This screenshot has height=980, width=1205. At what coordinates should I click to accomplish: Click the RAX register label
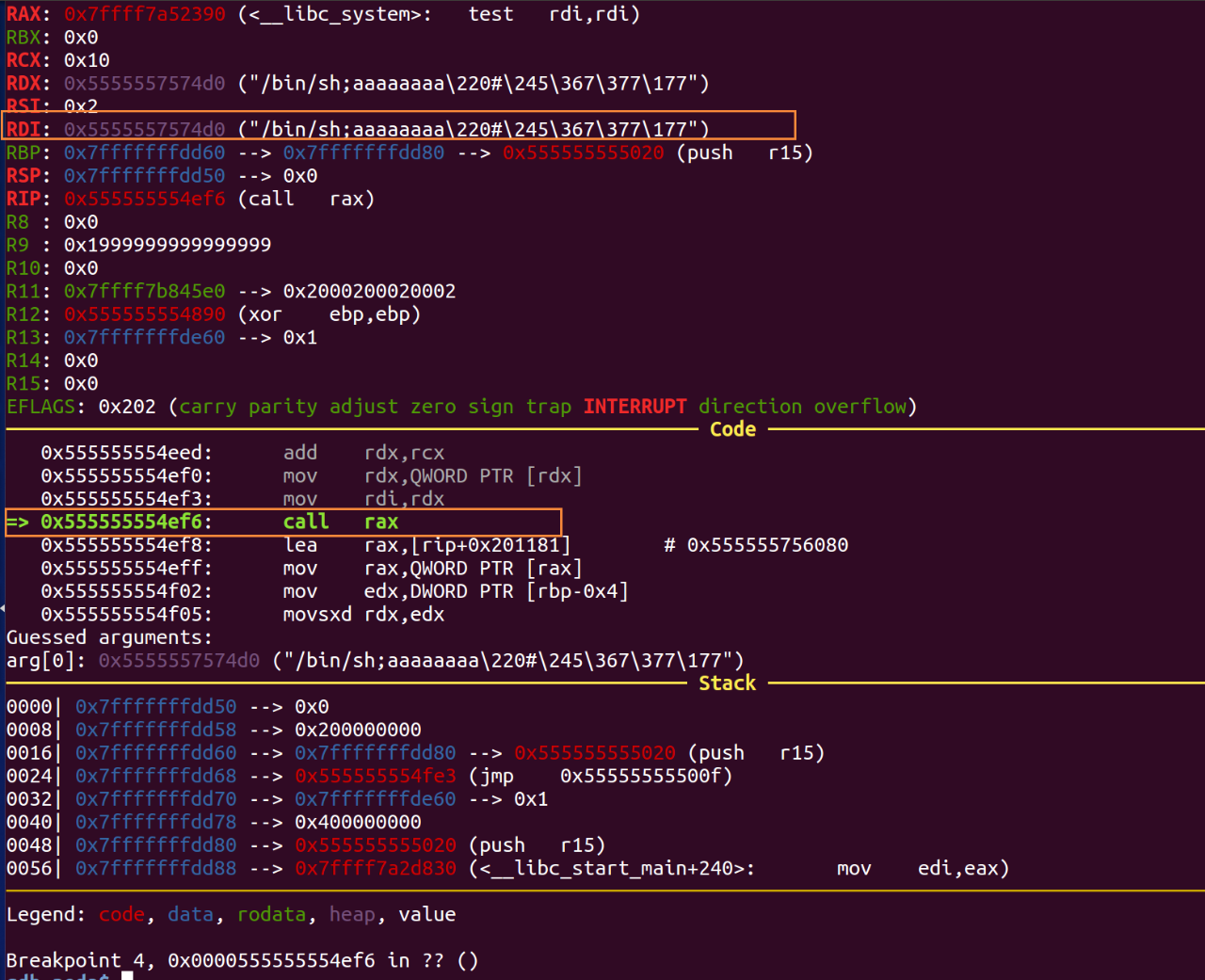[x=24, y=14]
